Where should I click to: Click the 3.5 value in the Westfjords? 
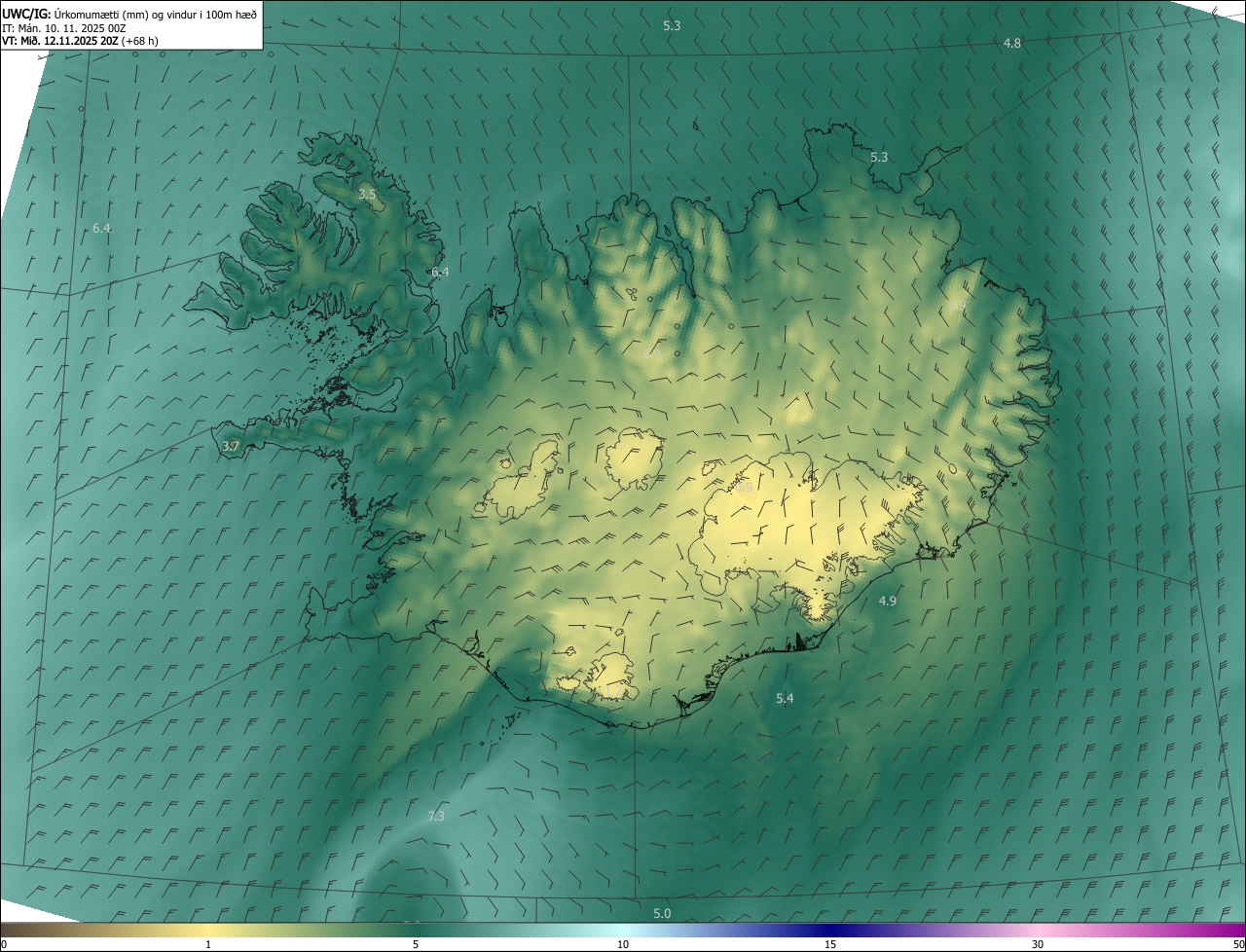pyautogui.click(x=367, y=195)
